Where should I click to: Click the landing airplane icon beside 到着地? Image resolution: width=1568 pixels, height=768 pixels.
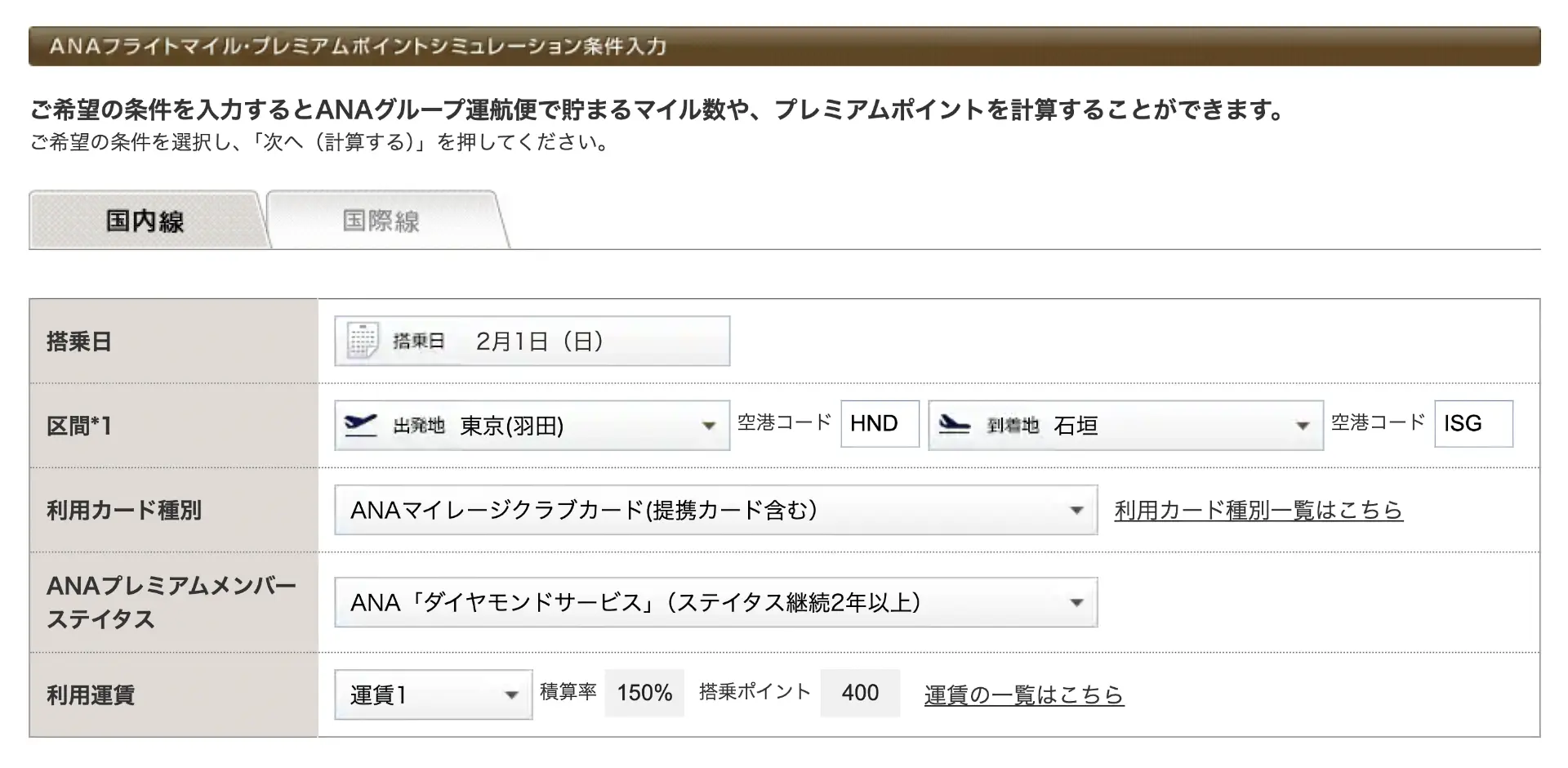click(954, 425)
